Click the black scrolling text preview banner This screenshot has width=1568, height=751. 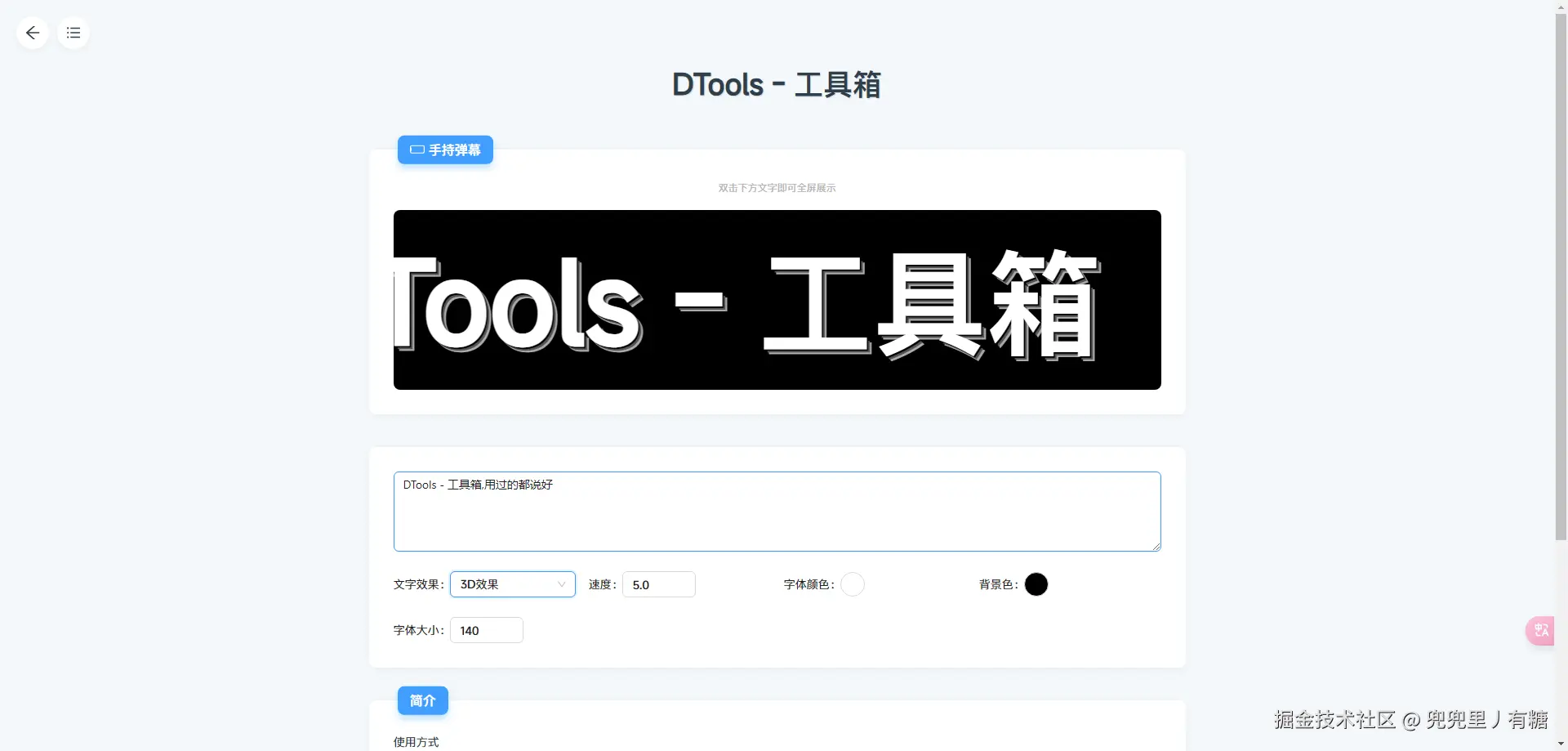point(777,300)
